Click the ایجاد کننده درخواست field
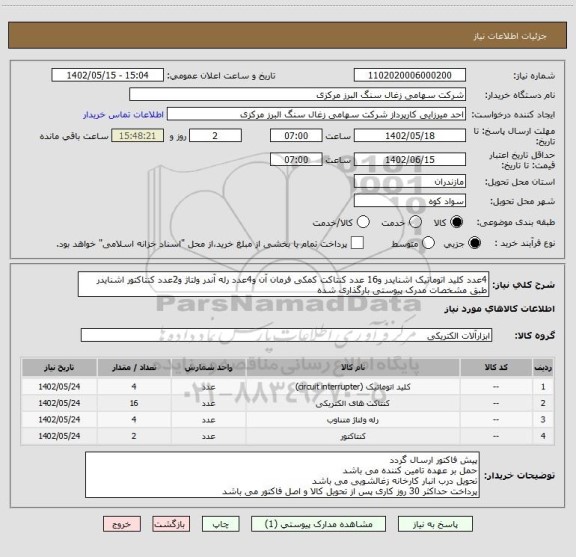The width and height of the screenshot is (576, 557). (316, 114)
